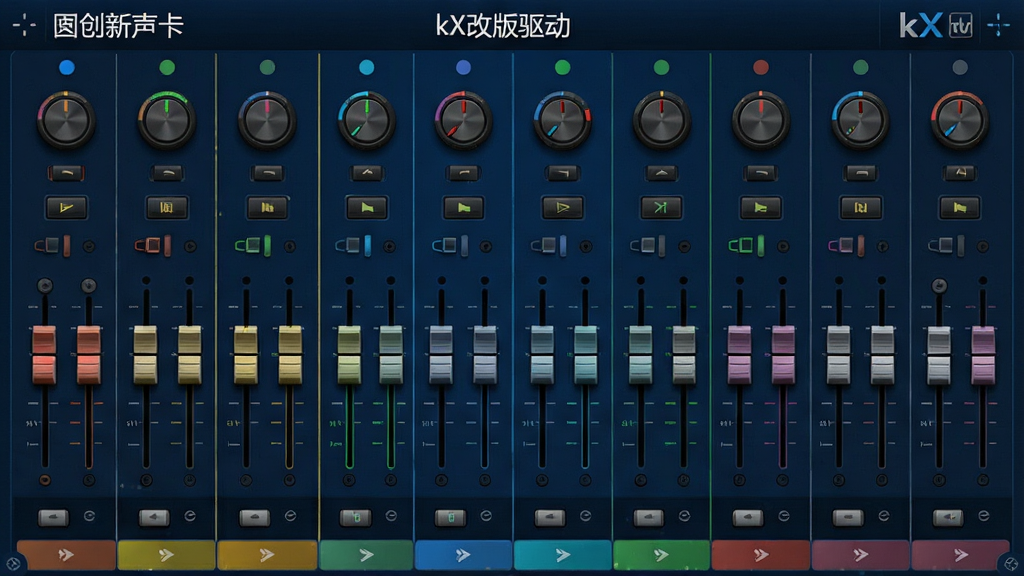Screen dimensions: 1024x576
Task: Click the circular icon beside channel 3 bottom grey button
Action: pyautogui.click(x=291, y=516)
